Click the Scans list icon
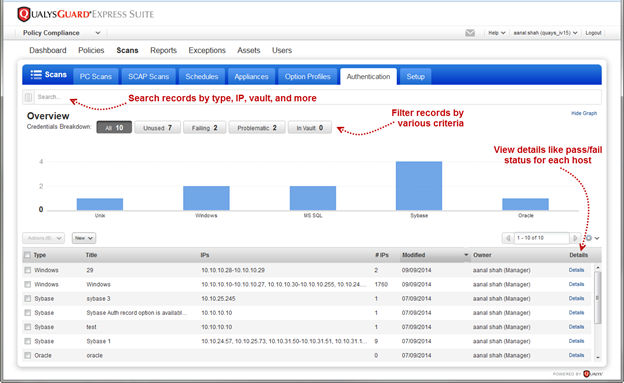This screenshot has height=383, width=624. [x=36, y=74]
